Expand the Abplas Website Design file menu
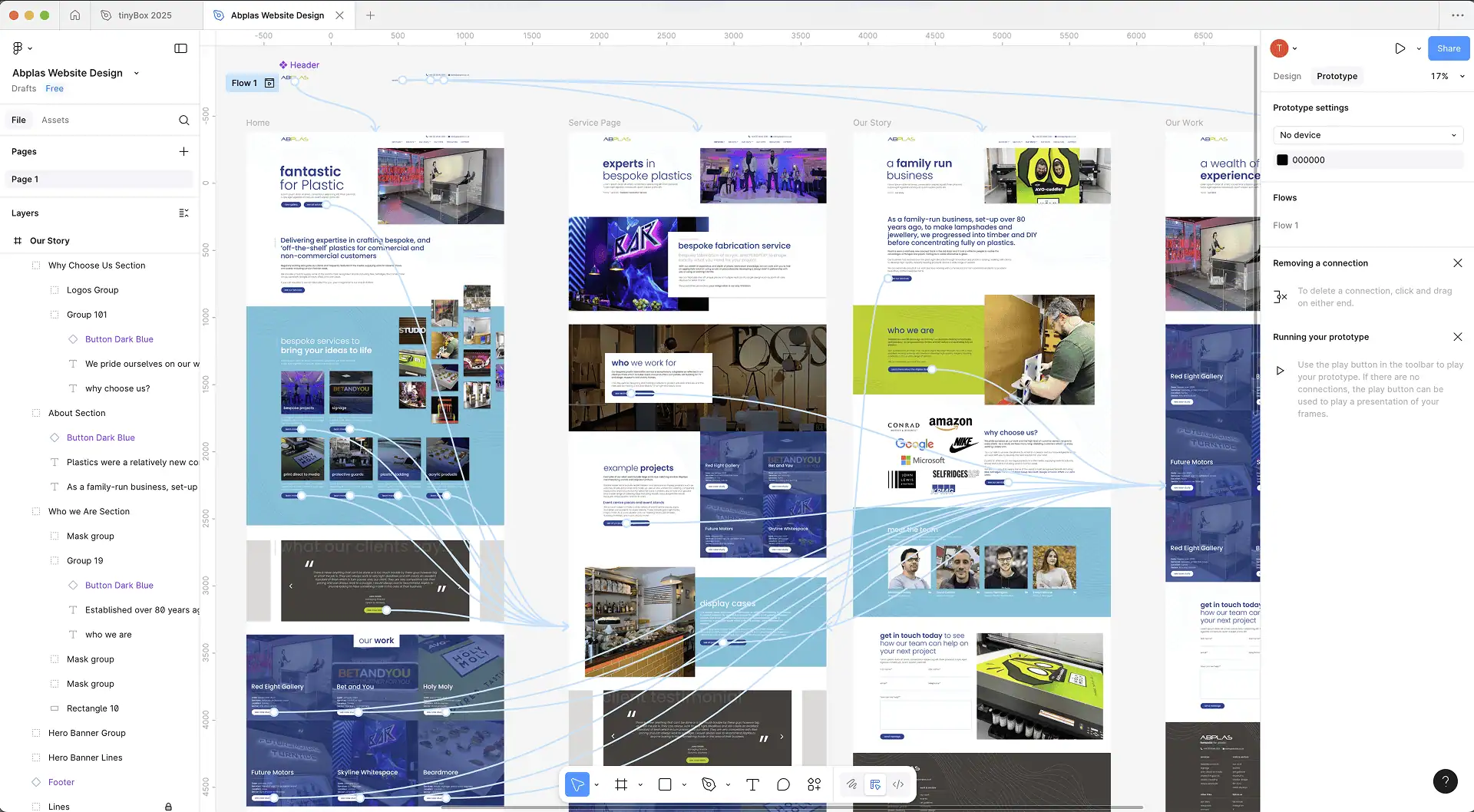The image size is (1474, 812). coord(137,73)
